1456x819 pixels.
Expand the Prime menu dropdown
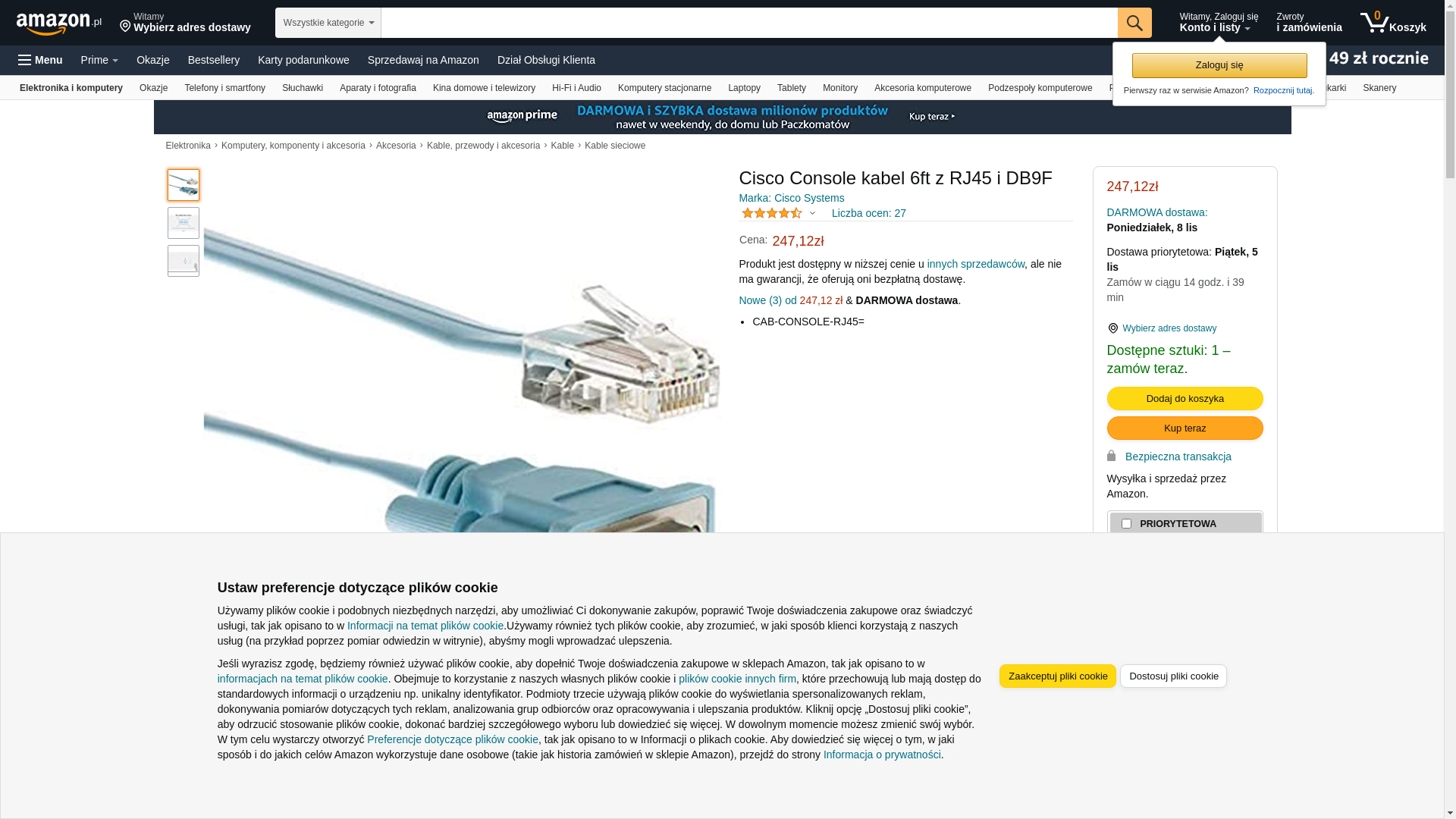(99, 60)
